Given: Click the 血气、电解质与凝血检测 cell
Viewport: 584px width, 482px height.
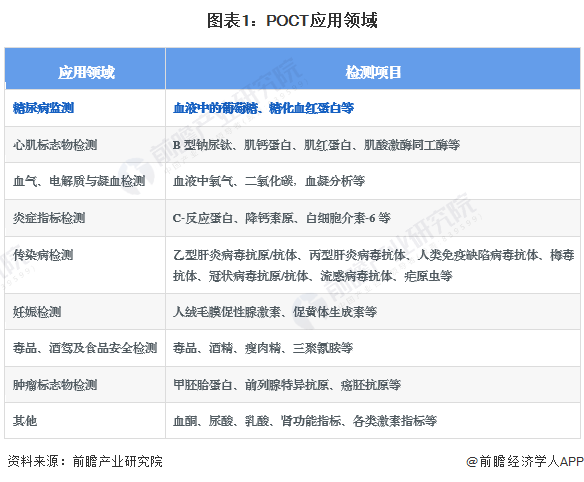Looking at the screenshot, I should click(x=85, y=181).
